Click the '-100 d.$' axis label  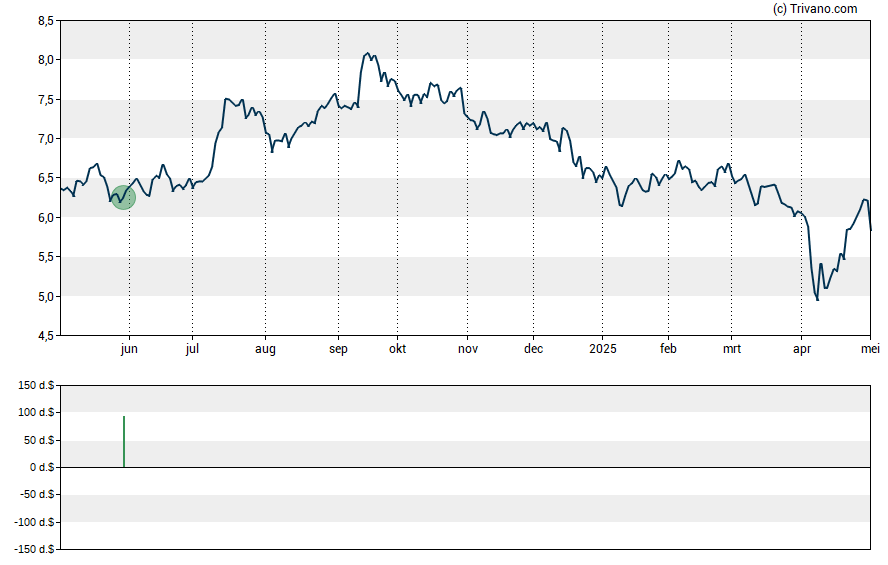(x=35, y=522)
